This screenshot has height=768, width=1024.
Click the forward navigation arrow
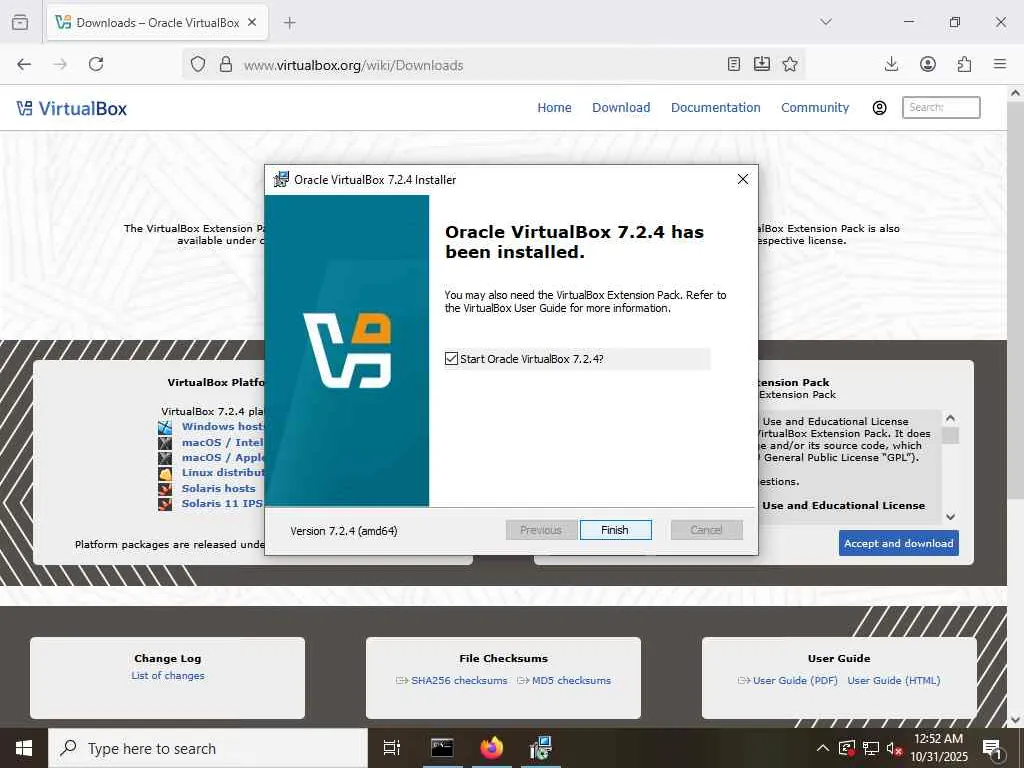(x=60, y=64)
